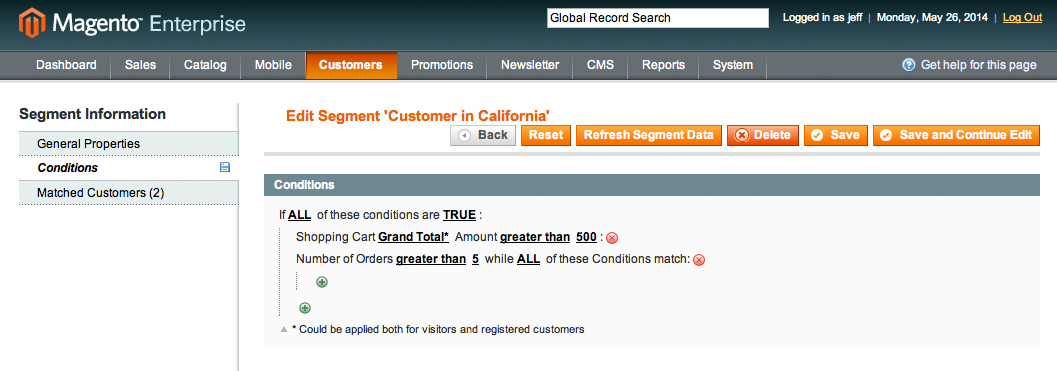The height and width of the screenshot is (371, 1057).
Task: Click the Log Out link
Action: tap(1022, 18)
